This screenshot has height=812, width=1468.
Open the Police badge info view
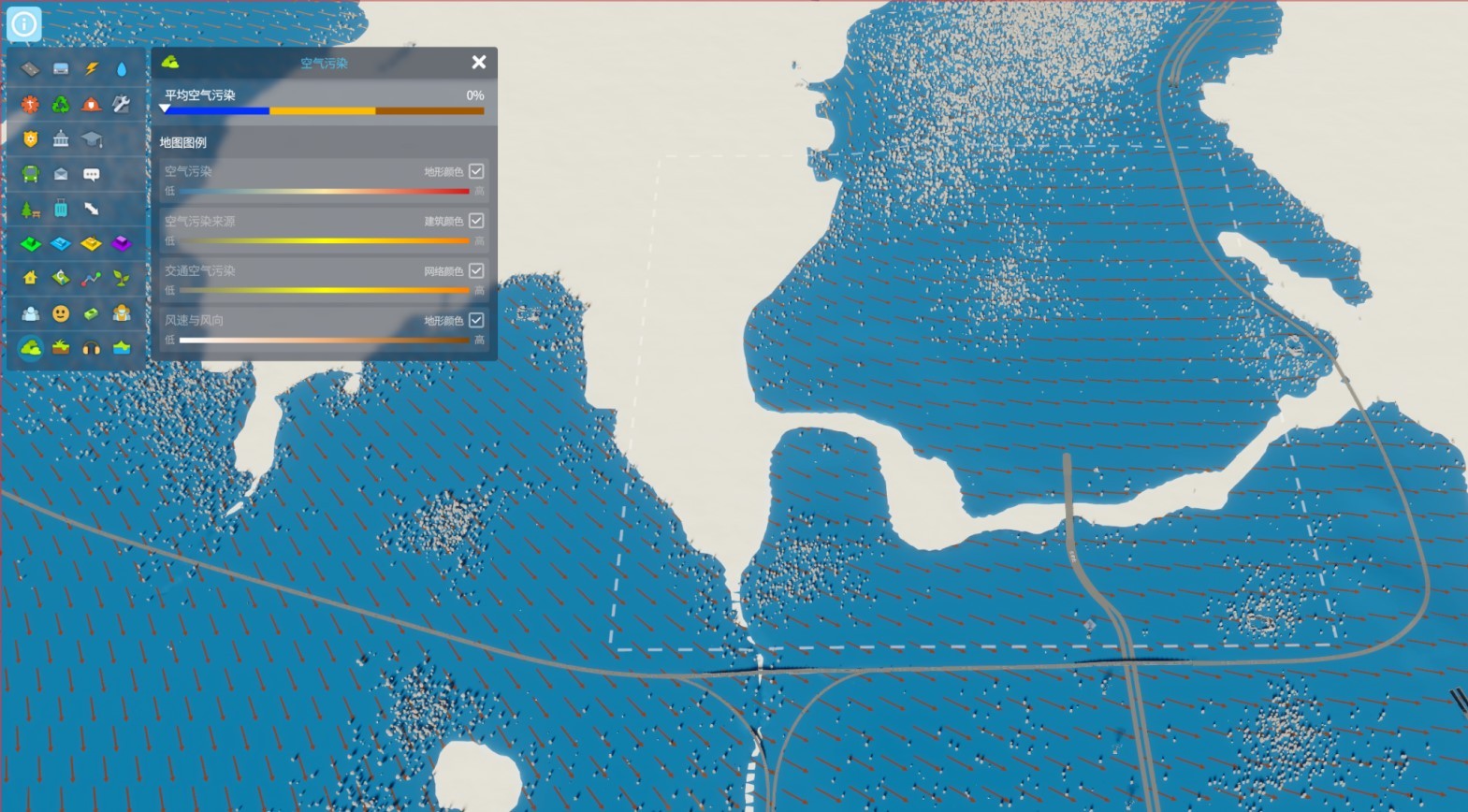click(x=30, y=139)
